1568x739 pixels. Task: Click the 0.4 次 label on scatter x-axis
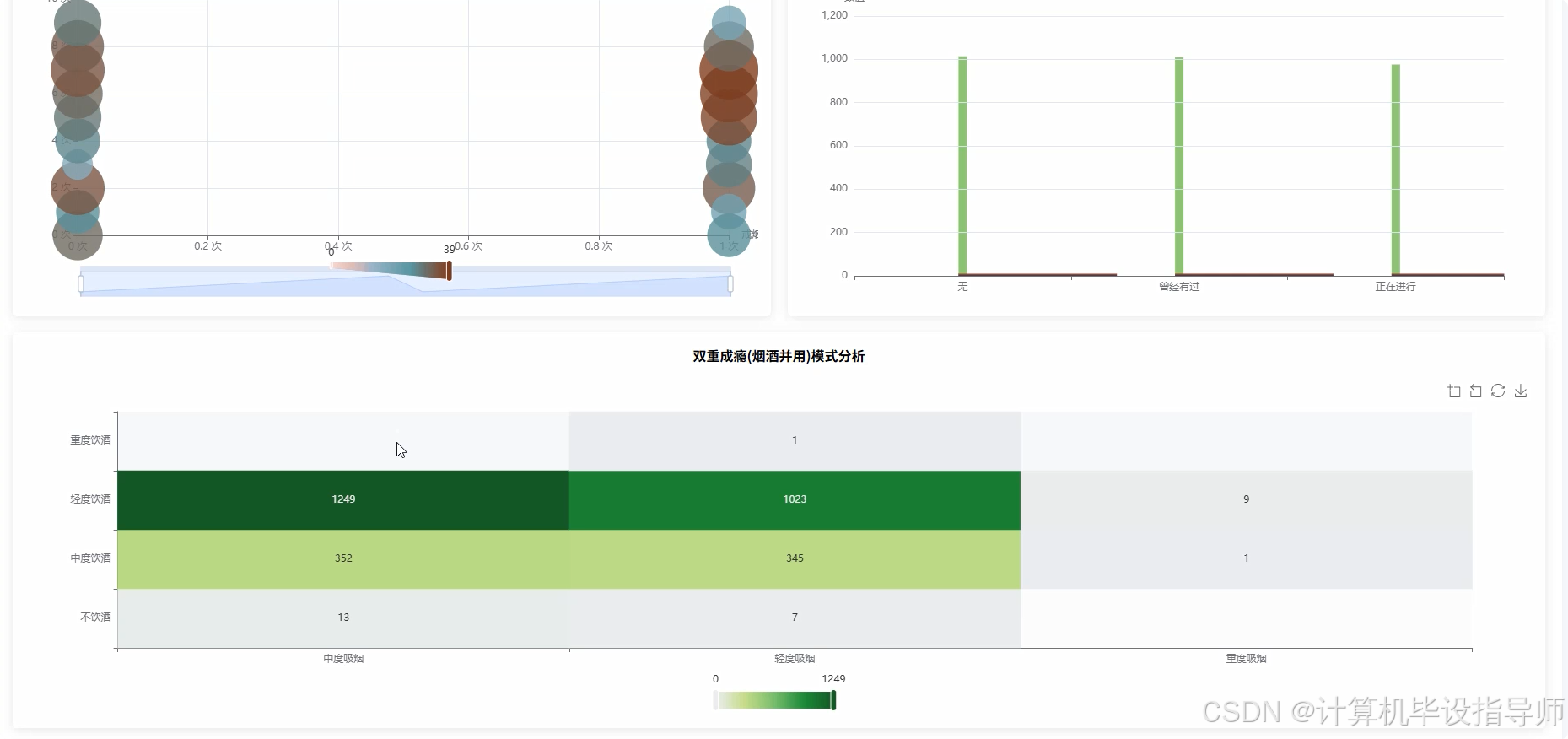[339, 246]
